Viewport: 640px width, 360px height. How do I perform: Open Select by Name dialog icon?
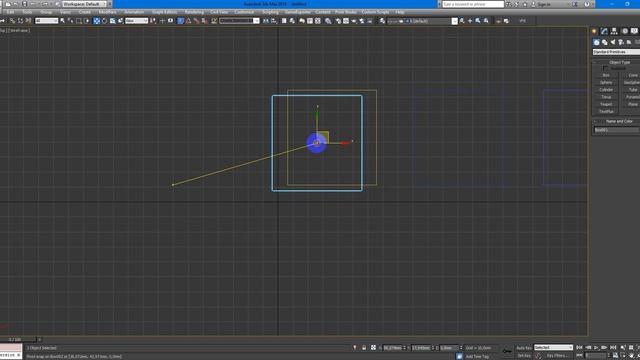tap(71, 21)
